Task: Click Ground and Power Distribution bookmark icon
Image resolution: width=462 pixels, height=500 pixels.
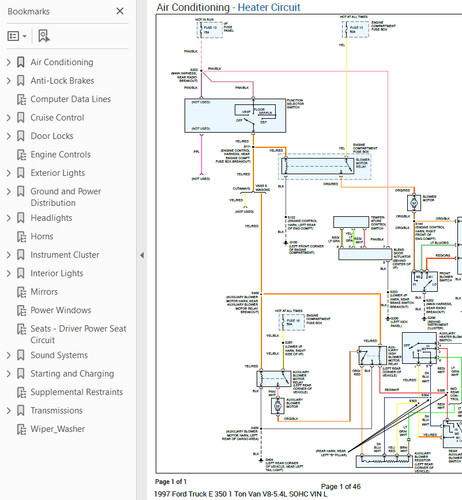Action: pos(21,192)
